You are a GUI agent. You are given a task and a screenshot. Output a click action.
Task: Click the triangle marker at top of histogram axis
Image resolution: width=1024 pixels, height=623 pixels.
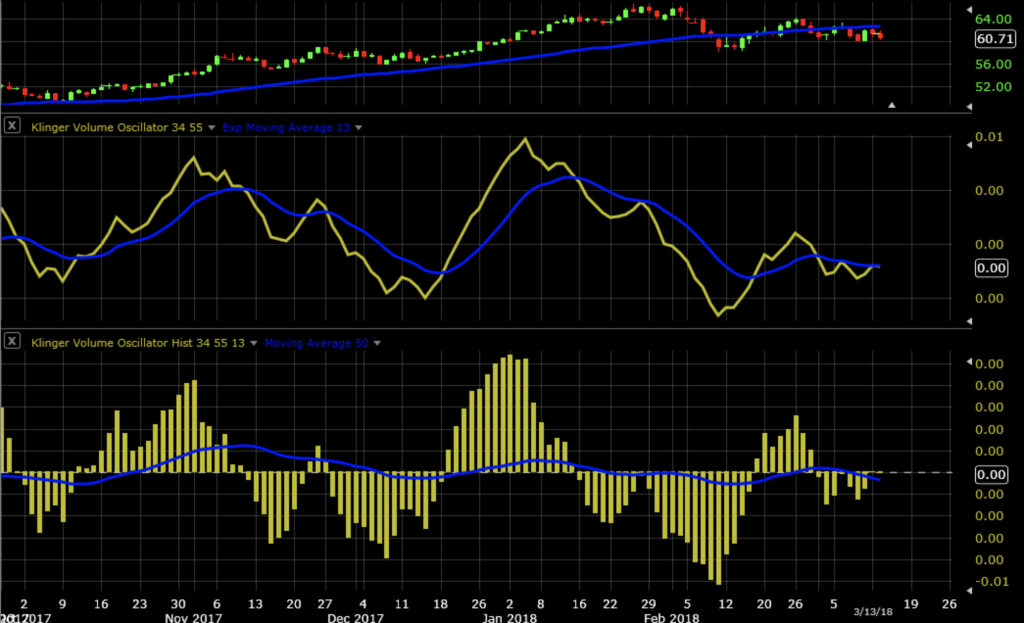968,361
